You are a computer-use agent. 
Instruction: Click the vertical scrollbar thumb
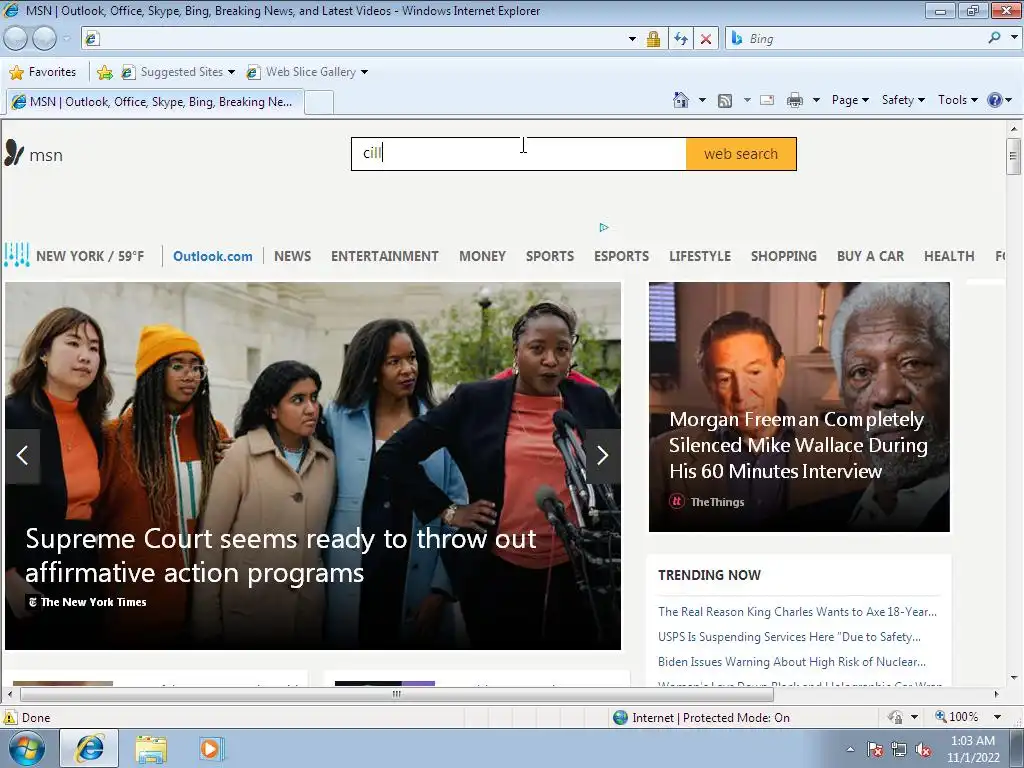coord(1013,156)
